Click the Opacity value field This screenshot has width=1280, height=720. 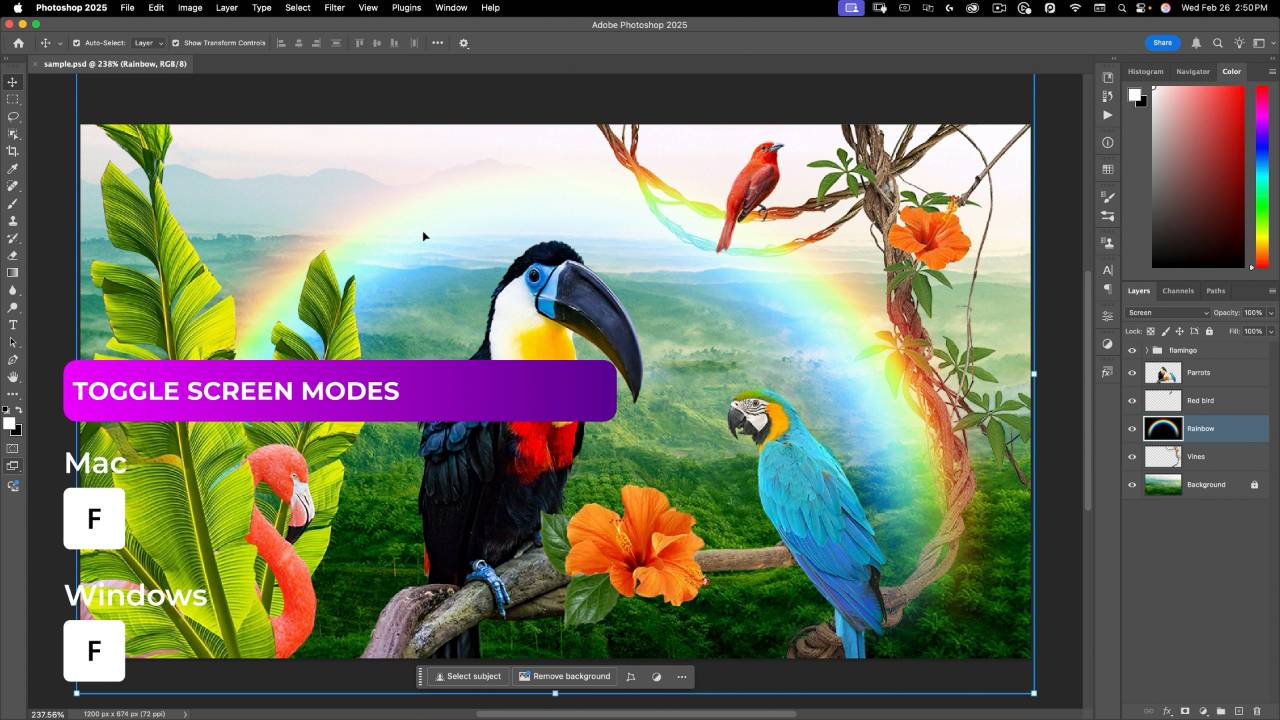click(x=1253, y=313)
